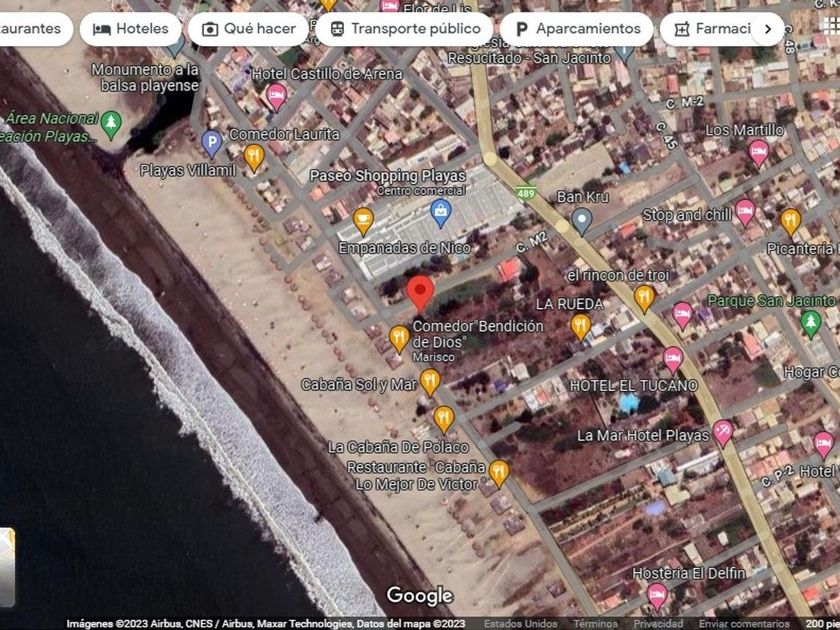Show more category chips with arrow
Image resolution: width=840 pixels, height=630 pixels.
click(x=767, y=29)
